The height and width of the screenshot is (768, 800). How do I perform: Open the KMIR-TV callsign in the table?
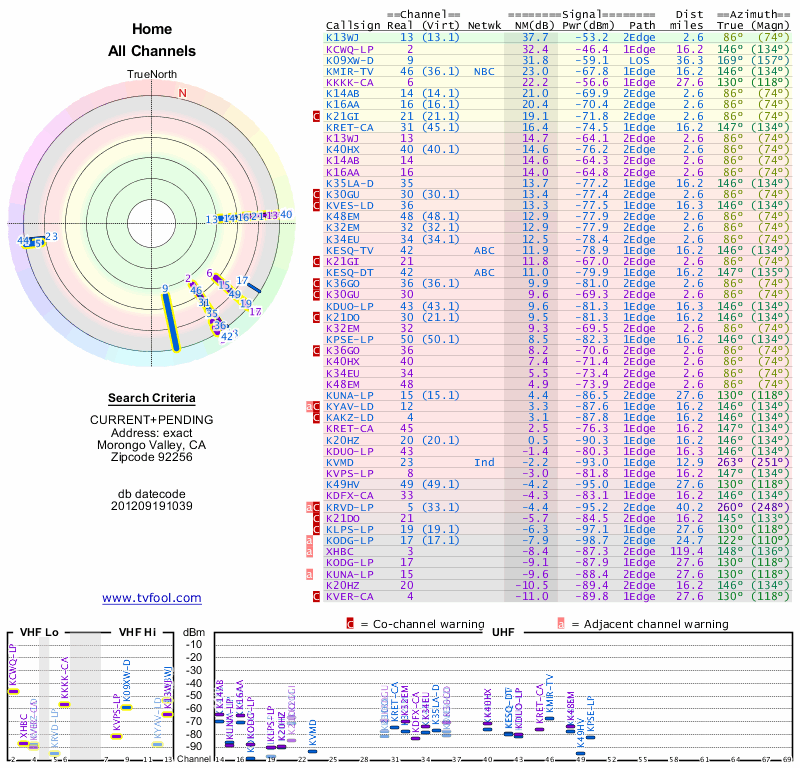click(349, 71)
